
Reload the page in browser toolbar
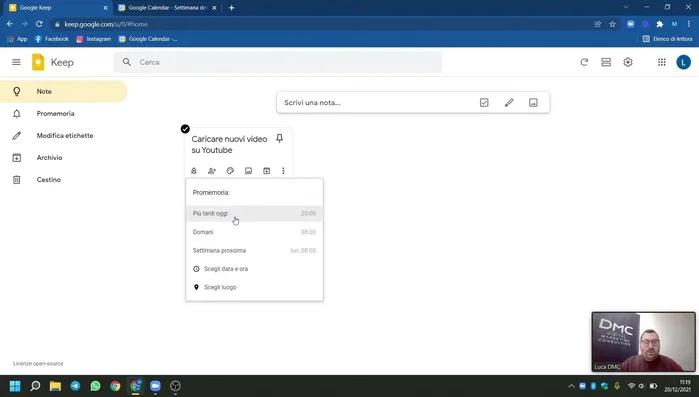39,24
